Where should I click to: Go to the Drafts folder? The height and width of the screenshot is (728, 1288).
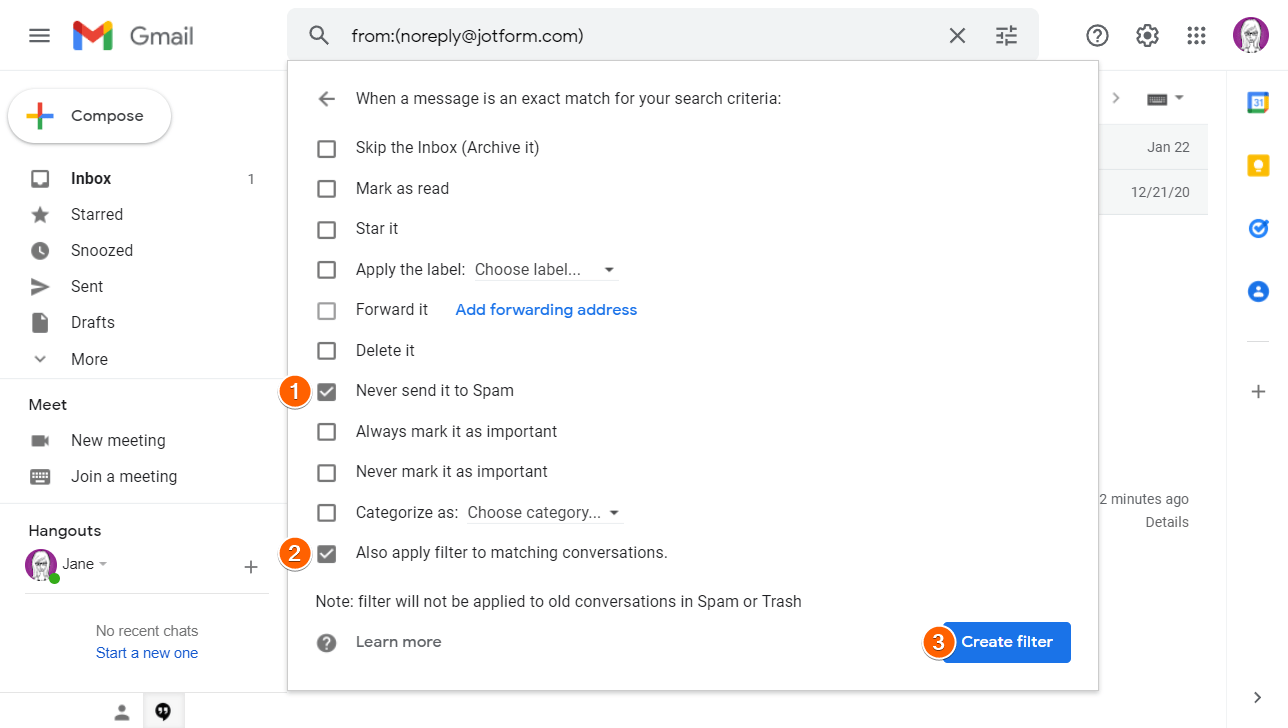point(92,322)
